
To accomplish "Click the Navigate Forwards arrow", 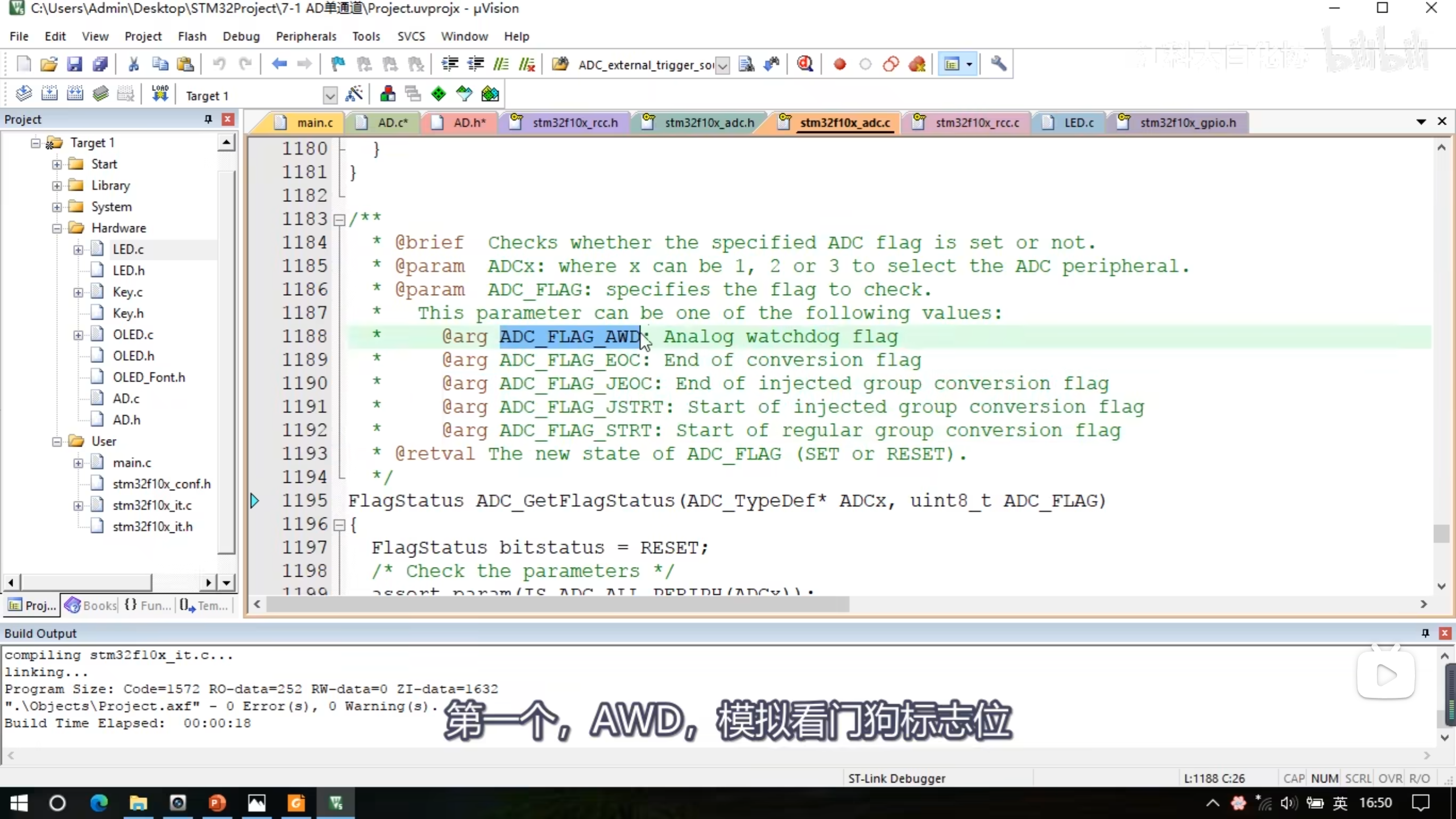I will pyautogui.click(x=305, y=64).
